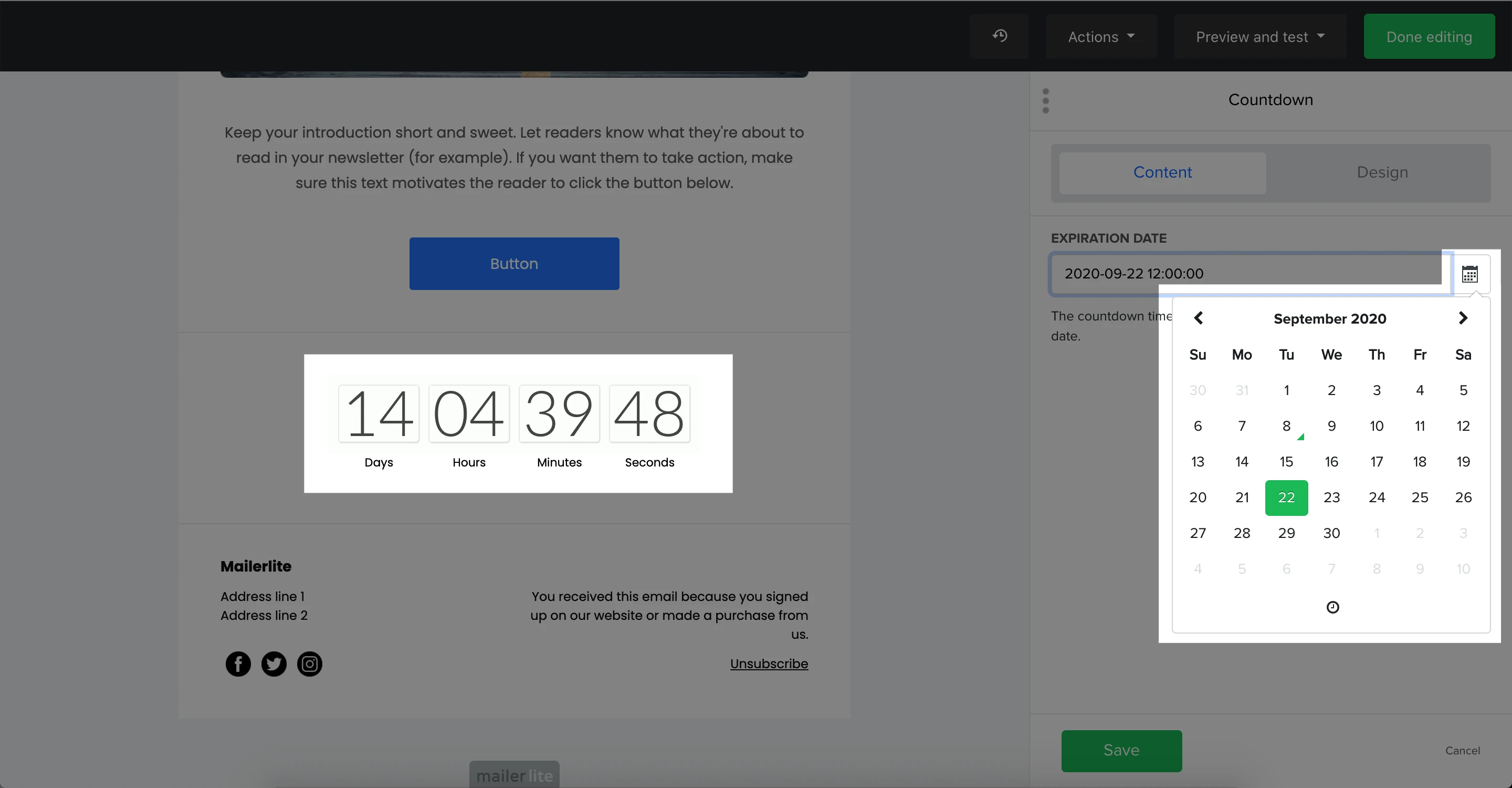
Task: Open the version history icon
Action: click(x=1000, y=36)
